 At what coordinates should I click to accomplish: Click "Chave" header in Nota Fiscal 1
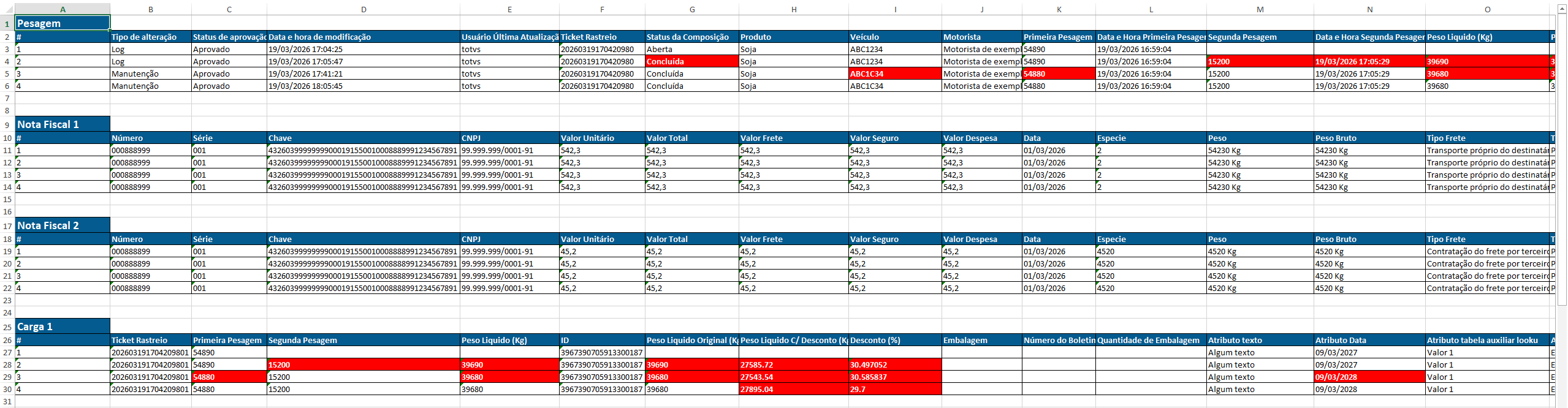[363, 138]
